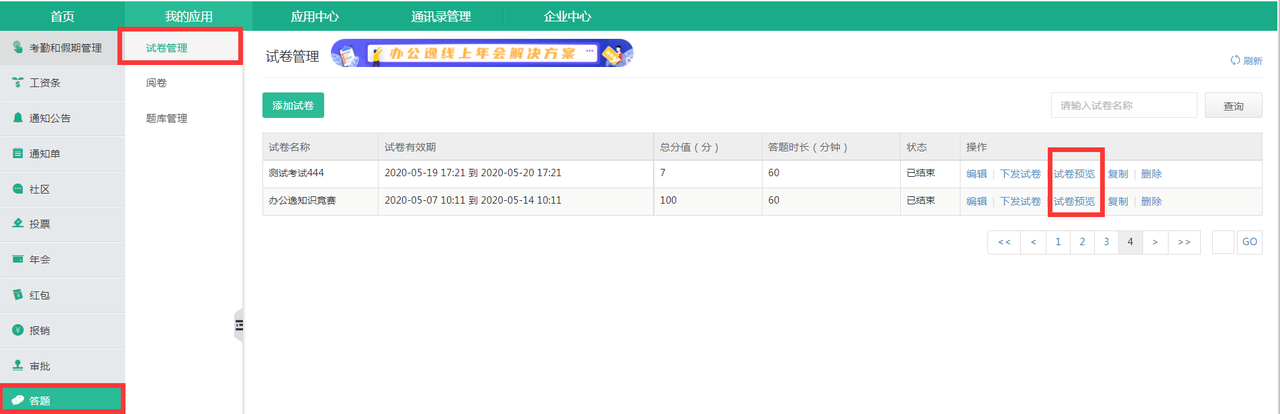The image size is (1280, 414).
Task: Click 下发试卷 for 测试考试444
Action: point(1020,174)
